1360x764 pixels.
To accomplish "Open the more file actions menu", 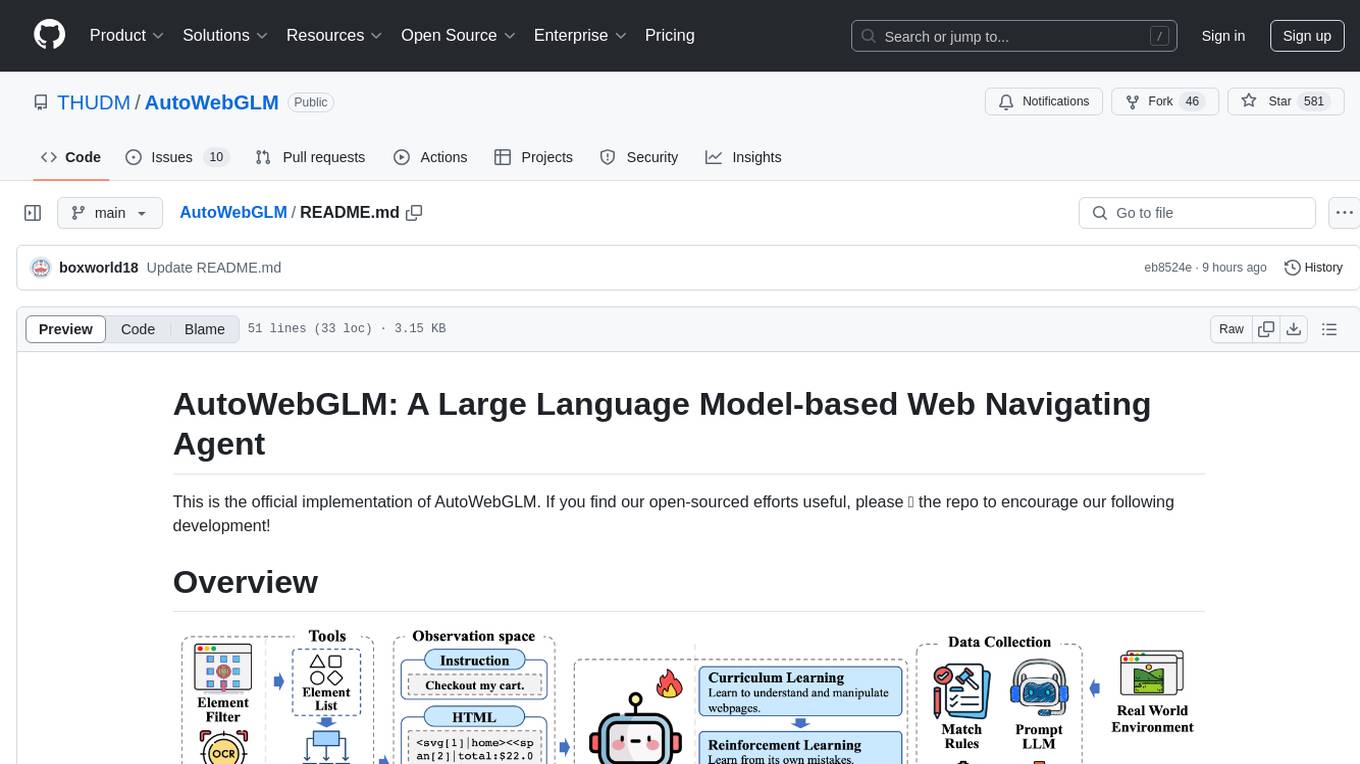I will (x=1344, y=213).
